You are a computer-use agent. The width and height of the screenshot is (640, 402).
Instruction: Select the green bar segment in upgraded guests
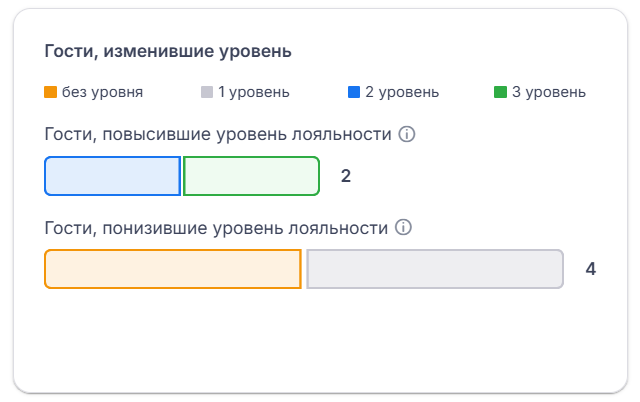[x=251, y=176]
